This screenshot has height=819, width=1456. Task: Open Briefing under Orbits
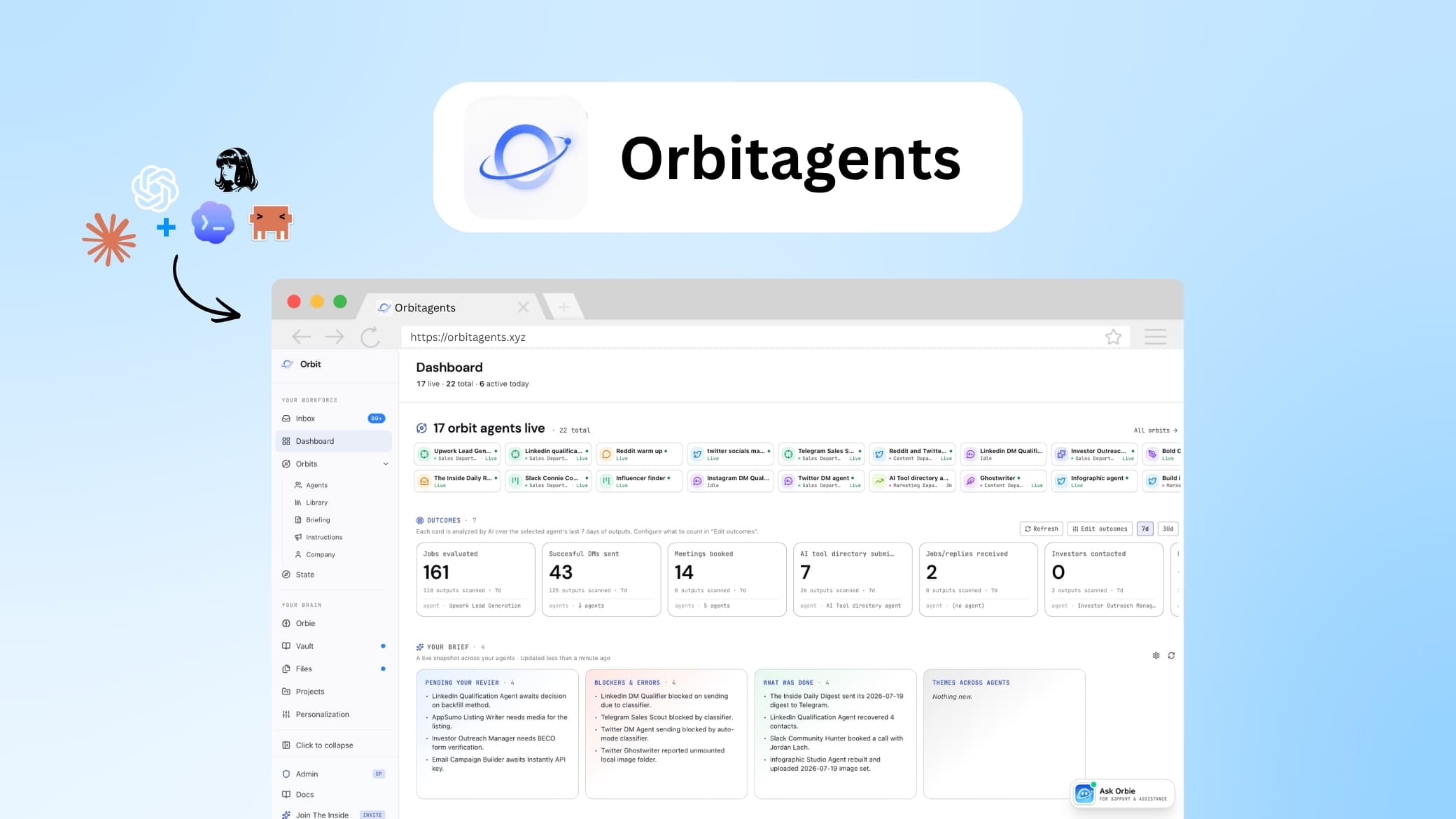(318, 520)
